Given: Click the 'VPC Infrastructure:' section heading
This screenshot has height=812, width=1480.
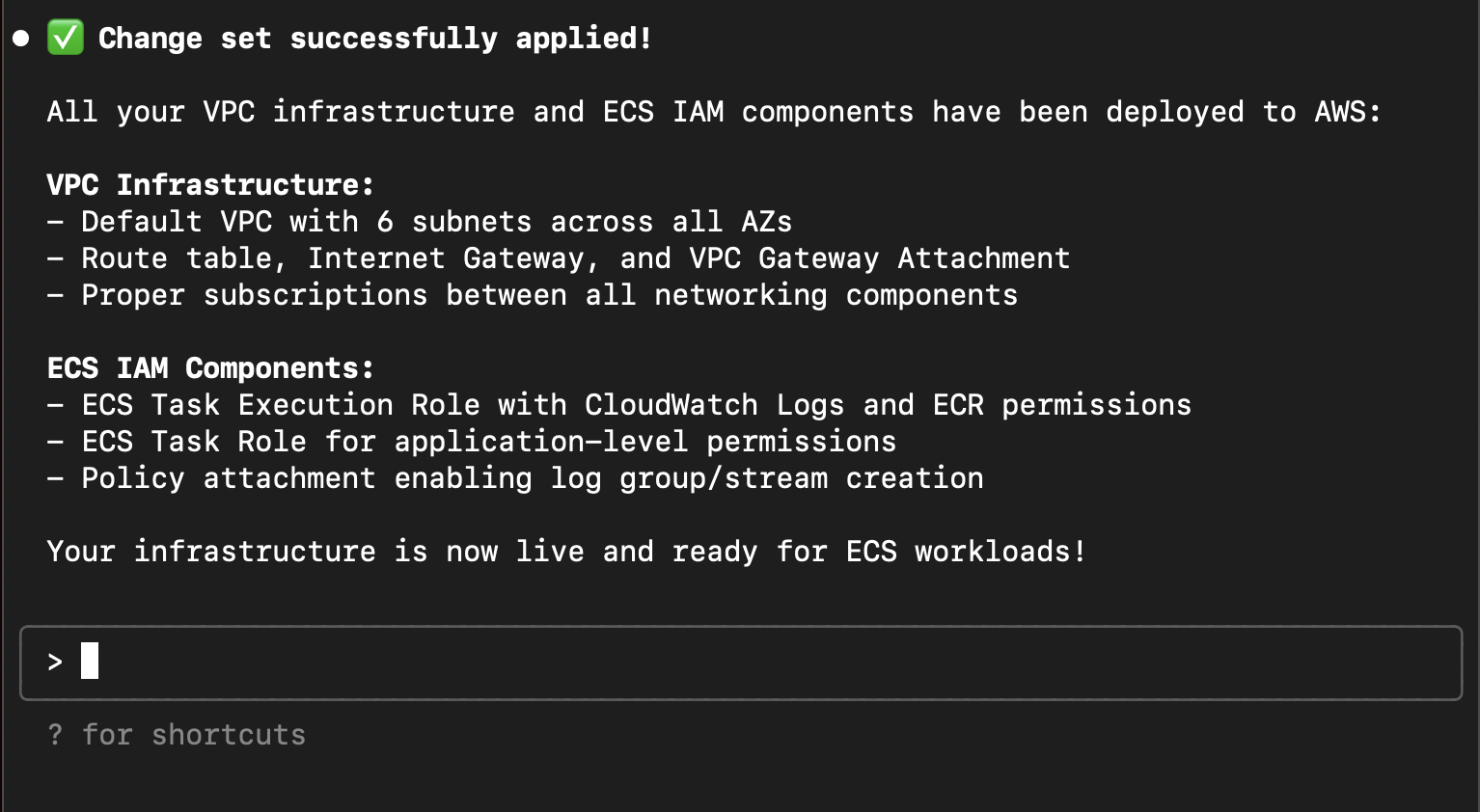Looking at the screenshot, I should (210, 184).
